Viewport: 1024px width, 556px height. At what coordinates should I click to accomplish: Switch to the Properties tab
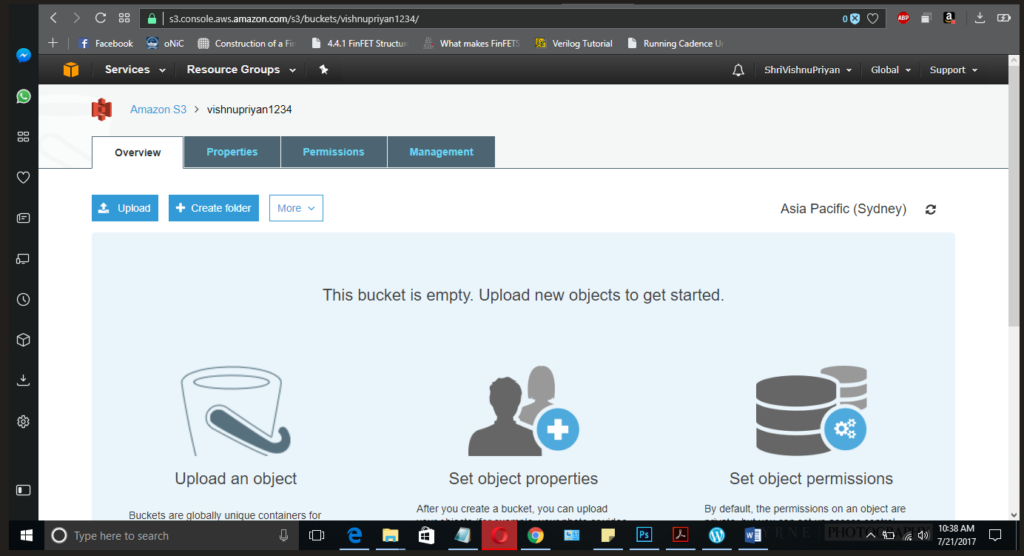[232, 152]
